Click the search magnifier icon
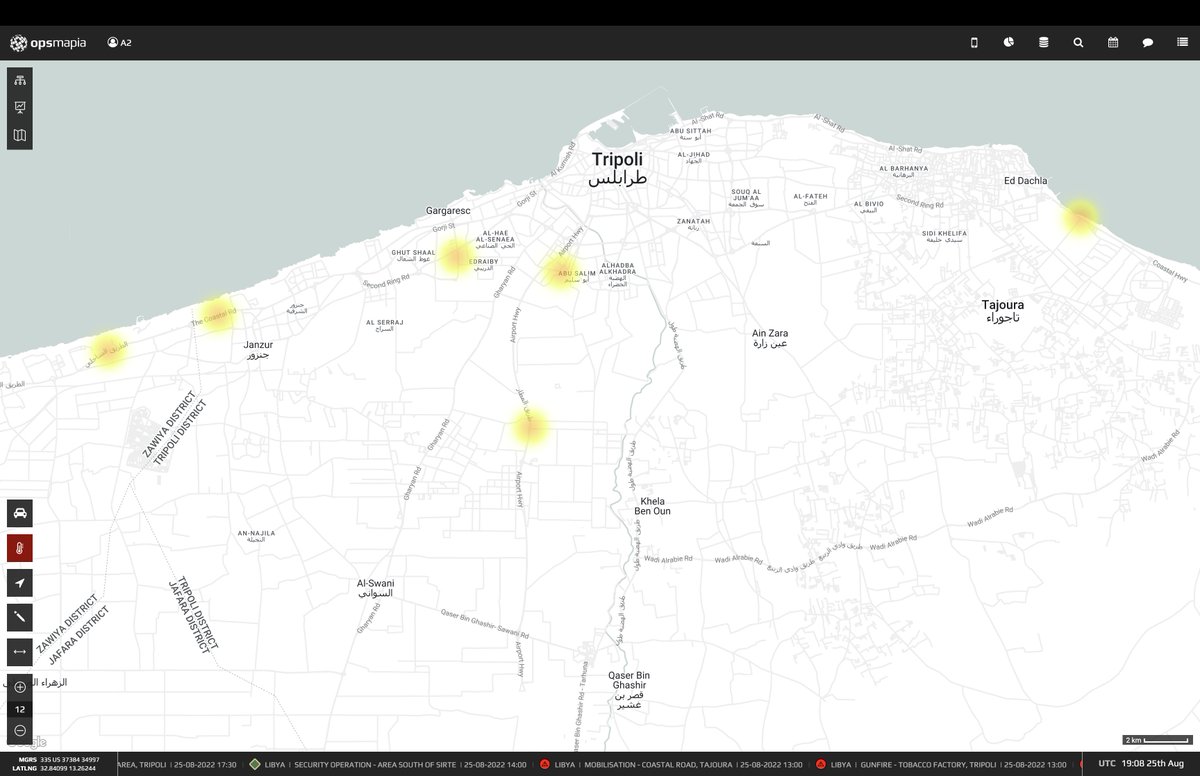Image resolution: width=1200 pixels, height=776 pixels. pos(1078,43)
